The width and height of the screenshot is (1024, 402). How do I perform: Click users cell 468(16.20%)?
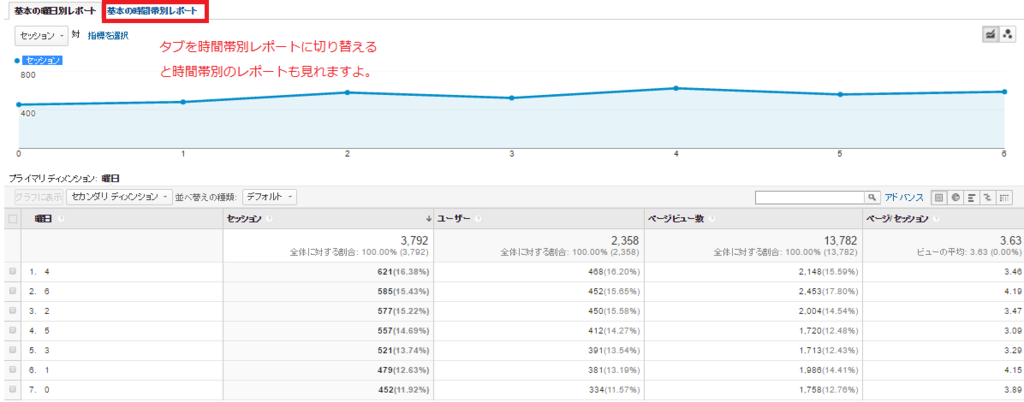[x=613, y=270]
